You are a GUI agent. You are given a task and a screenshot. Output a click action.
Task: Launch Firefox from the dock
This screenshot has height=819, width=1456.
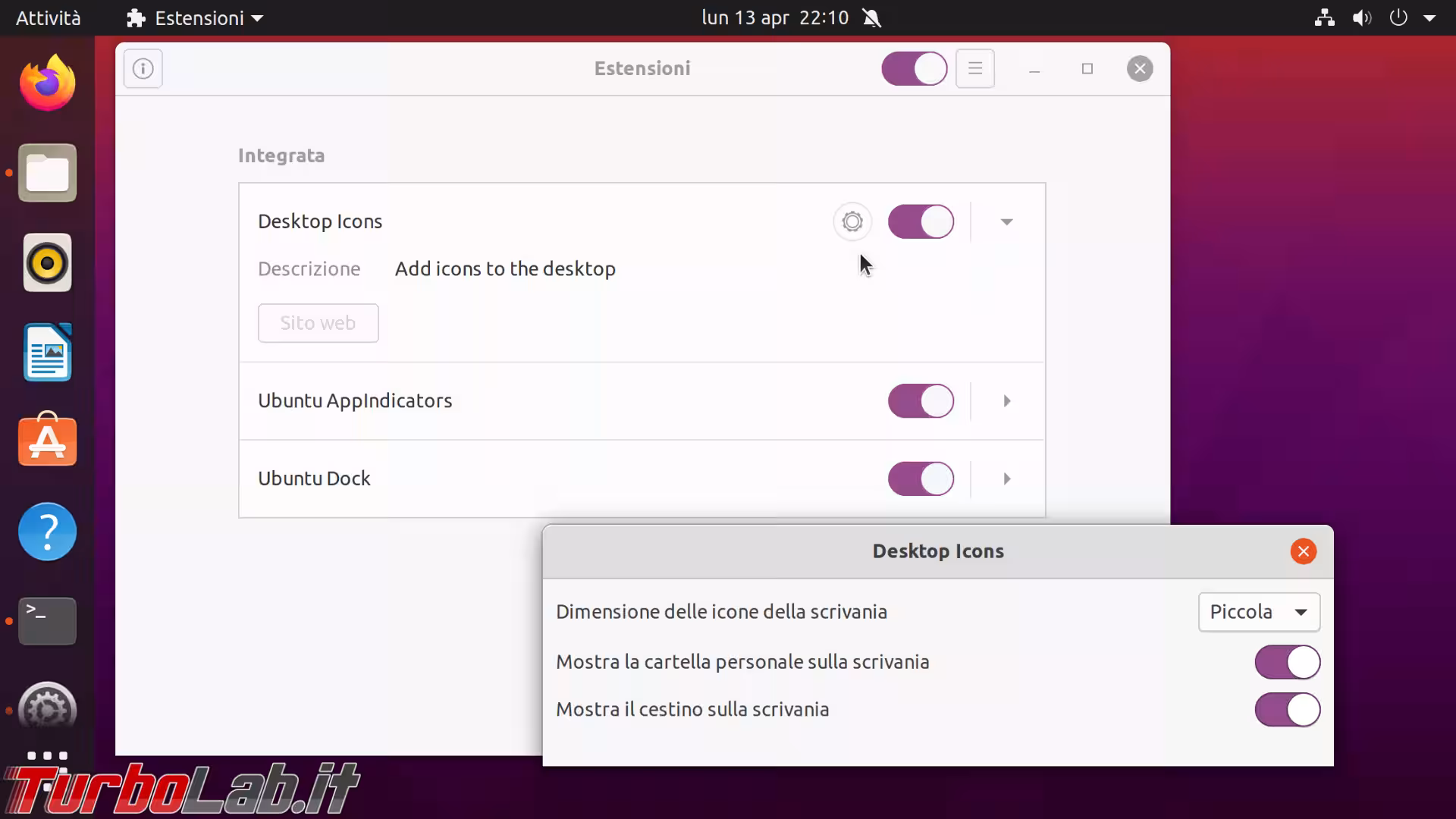coord(47,83)
